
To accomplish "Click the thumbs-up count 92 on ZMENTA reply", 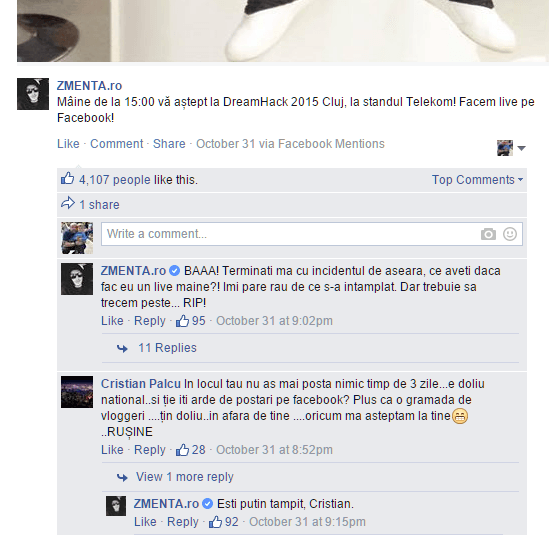I will tap(224, 522).
